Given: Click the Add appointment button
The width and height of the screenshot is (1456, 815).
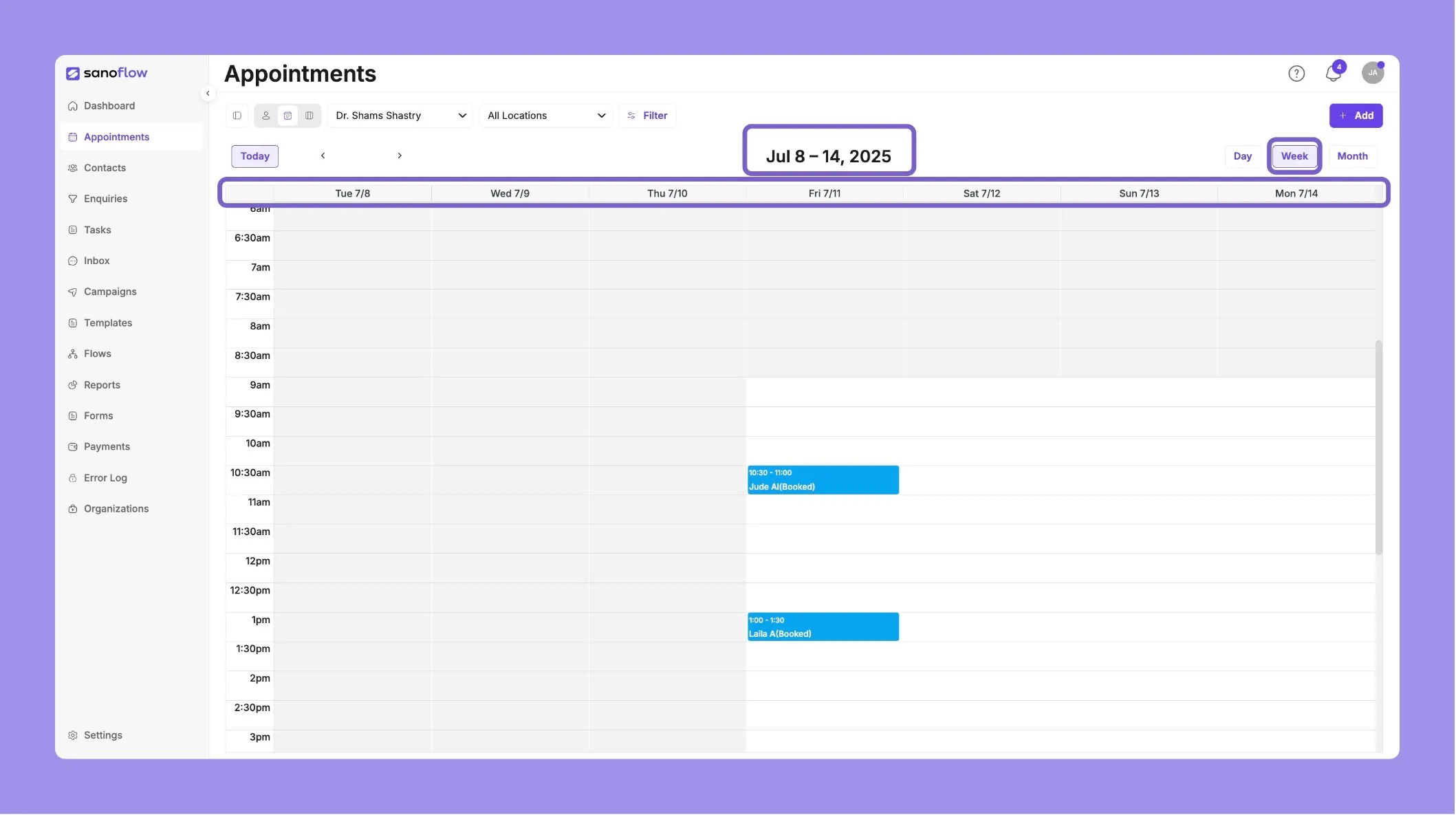Looking at the screenshot, I should click(x=1356, y=116).
